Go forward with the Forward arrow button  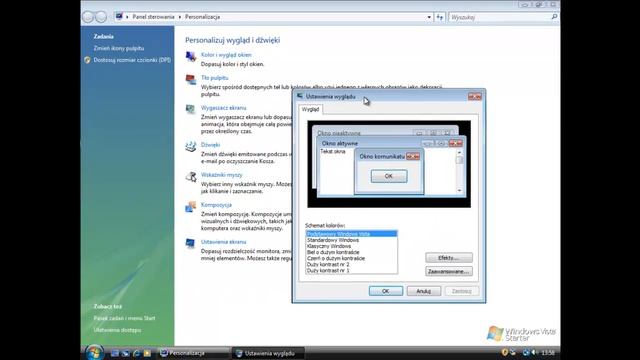[x=101, y=17]
